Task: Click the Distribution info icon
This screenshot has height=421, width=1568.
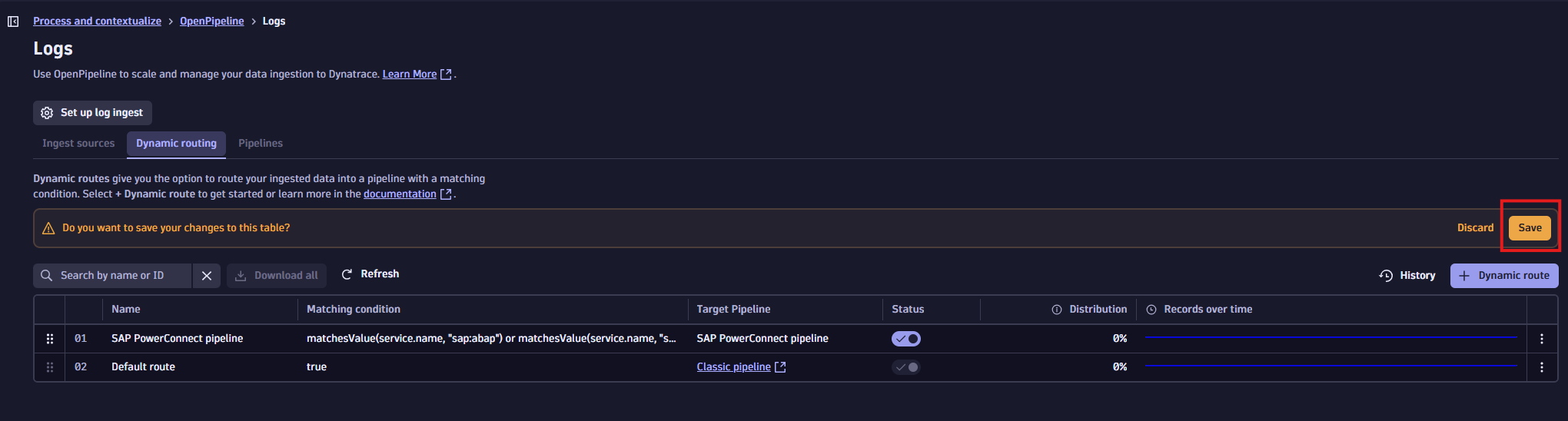Action: tap(1057, 310)
